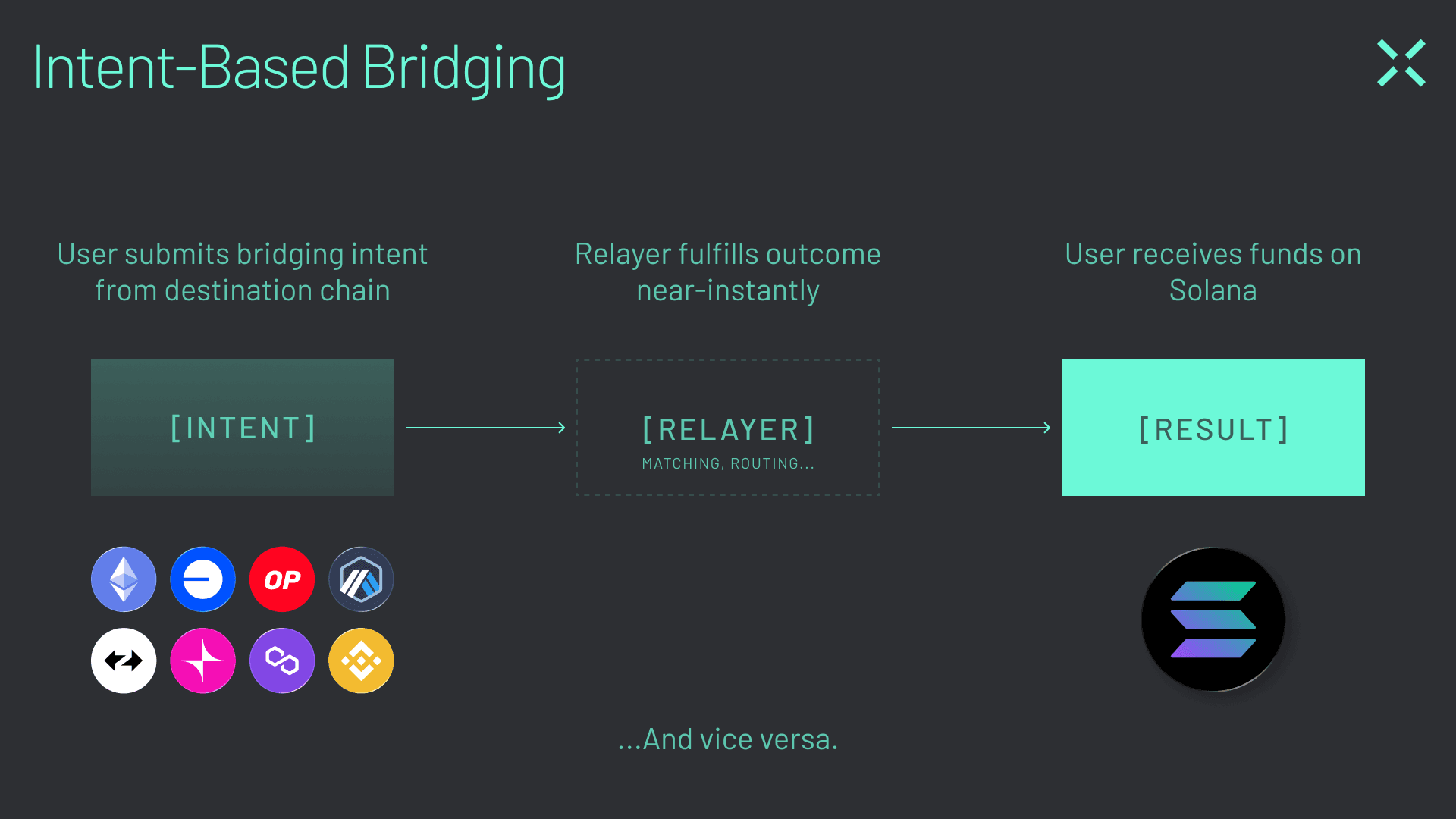Click the large Solana logo
The height and width of the screenshot is (819, 1456).
click(x=1213, y=620)
